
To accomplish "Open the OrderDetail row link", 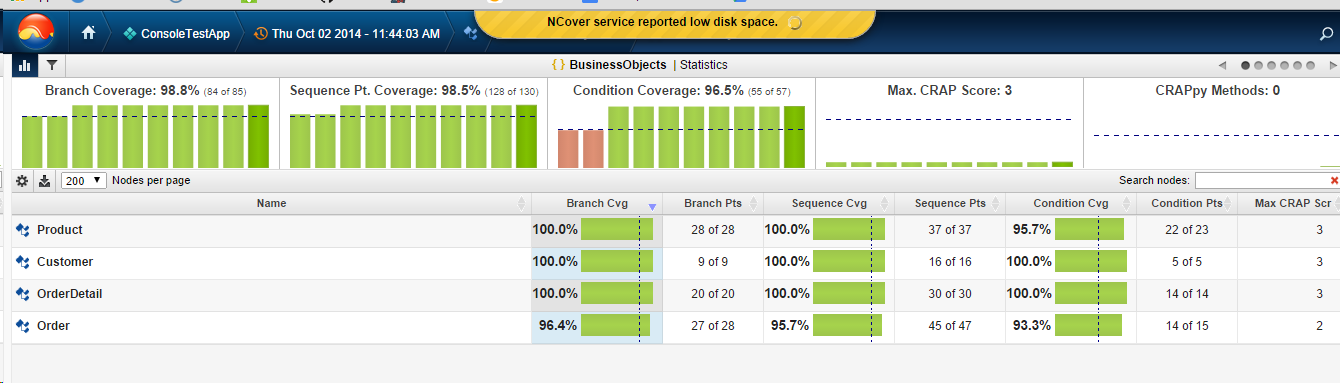I will (x=70, y=294).
